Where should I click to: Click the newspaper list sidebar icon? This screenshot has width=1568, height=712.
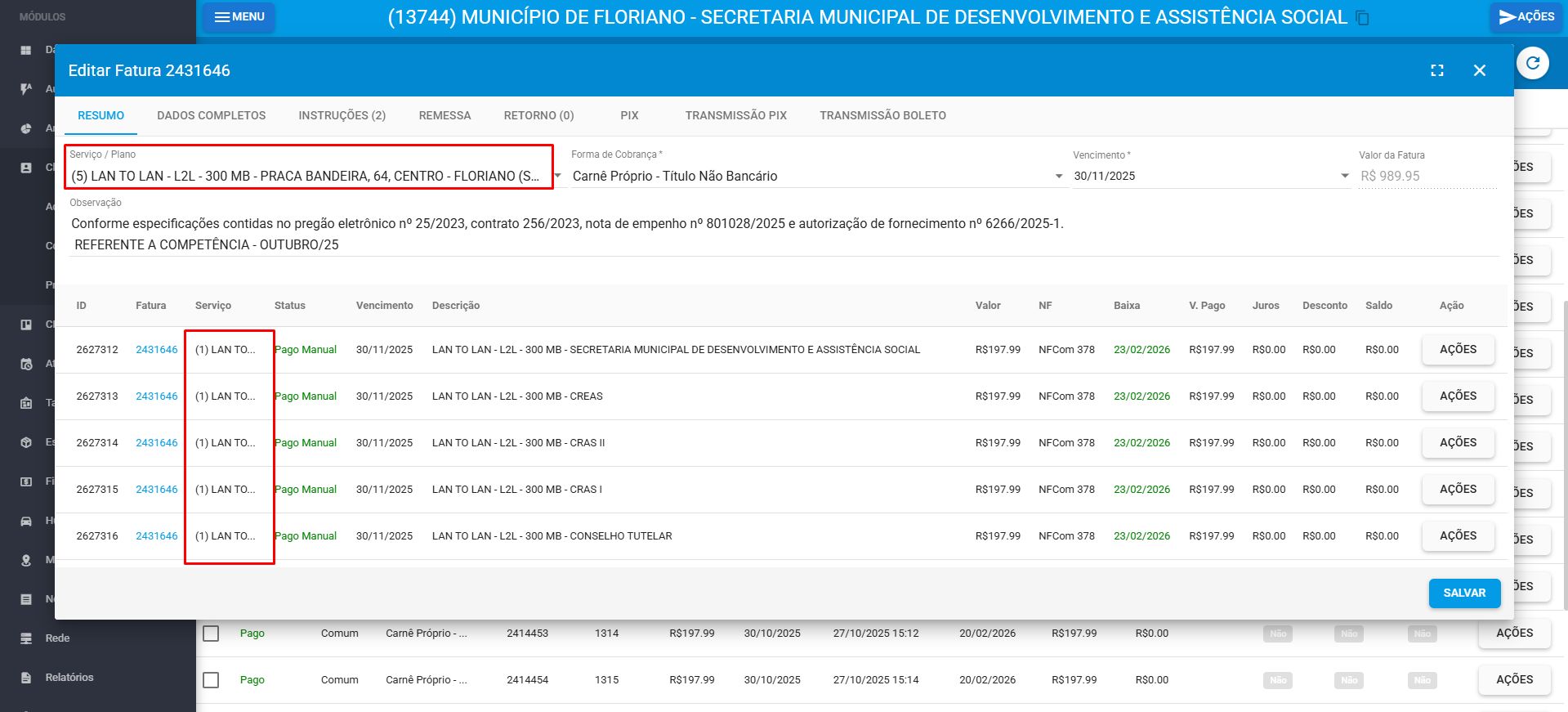pos(26,599)
